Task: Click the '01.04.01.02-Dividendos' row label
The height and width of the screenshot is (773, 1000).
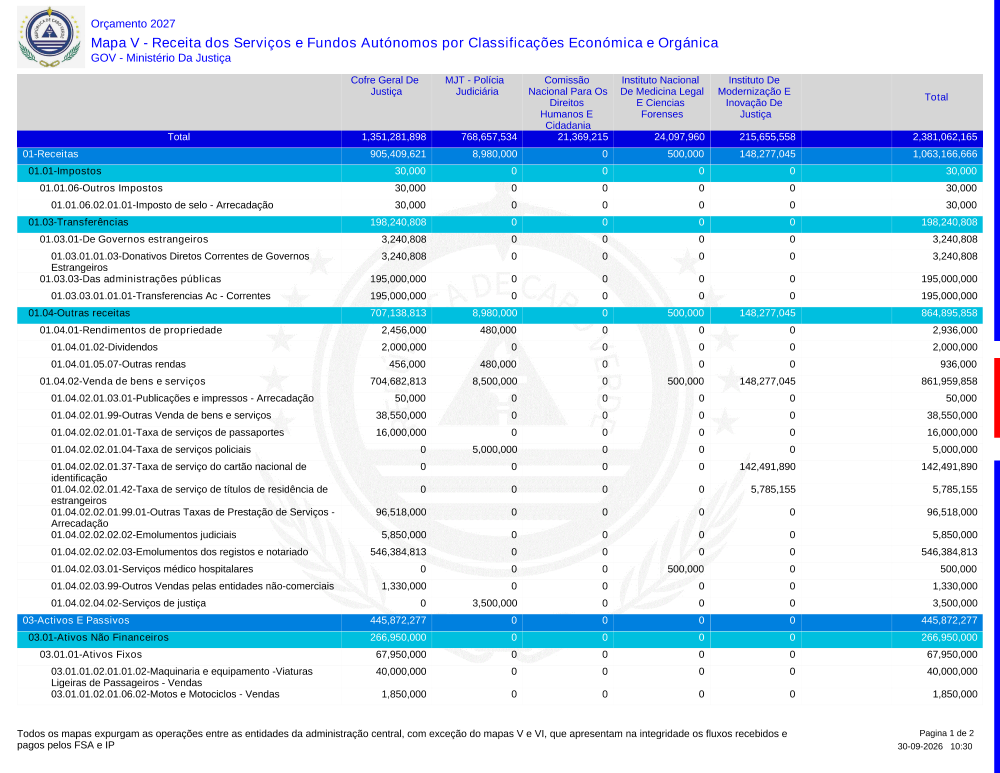Action: (104, 348)
